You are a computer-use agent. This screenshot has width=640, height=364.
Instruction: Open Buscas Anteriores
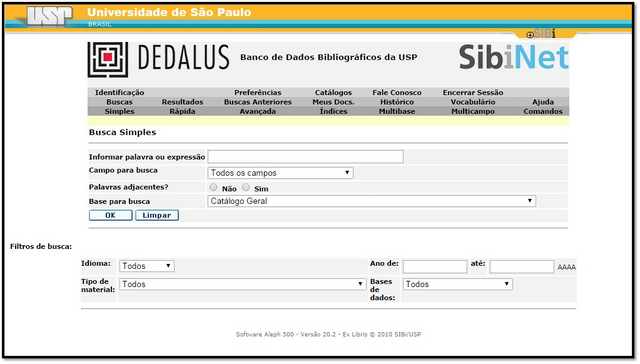coord(258,102)
